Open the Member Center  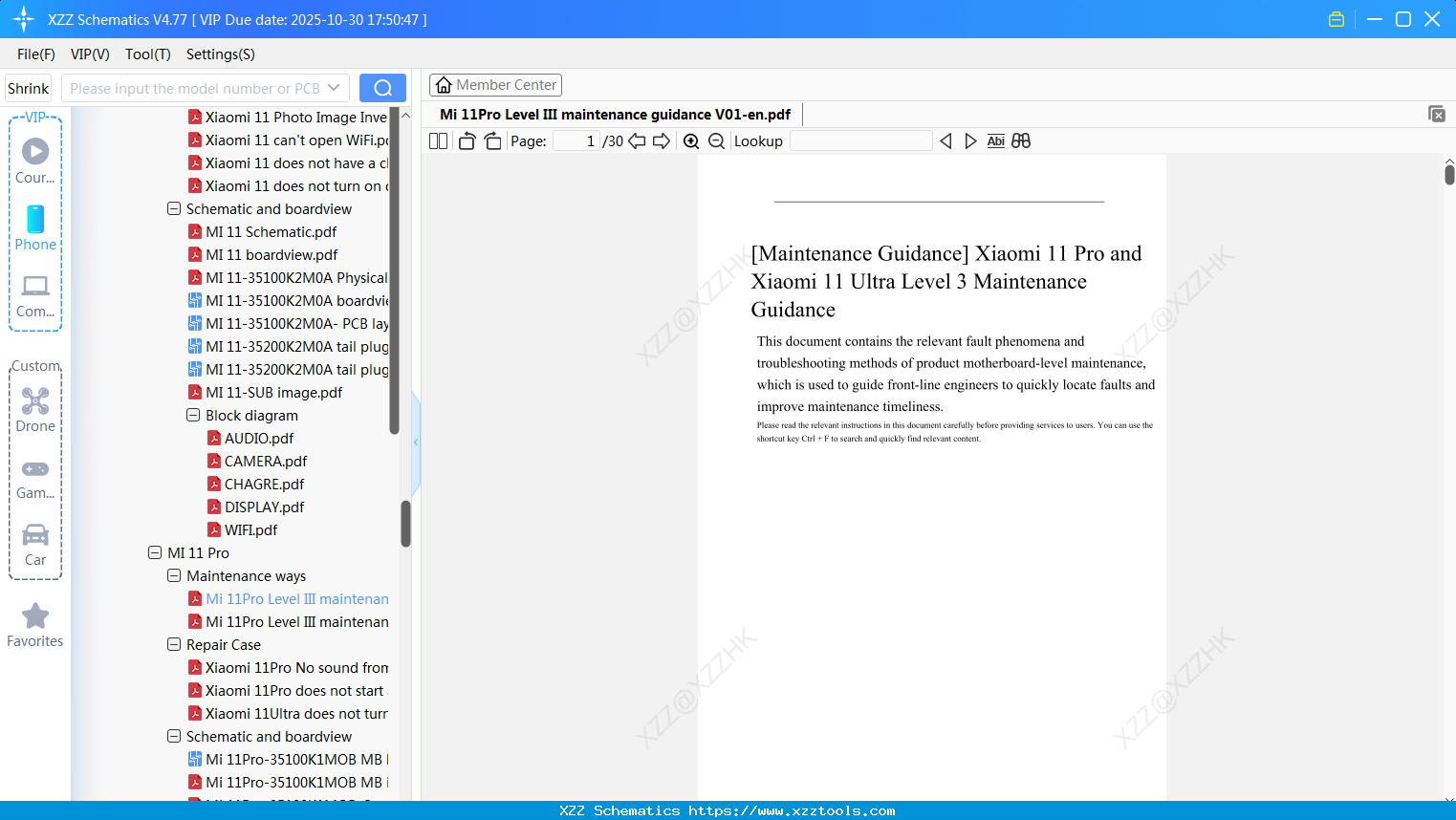click(x=495, y=85)
